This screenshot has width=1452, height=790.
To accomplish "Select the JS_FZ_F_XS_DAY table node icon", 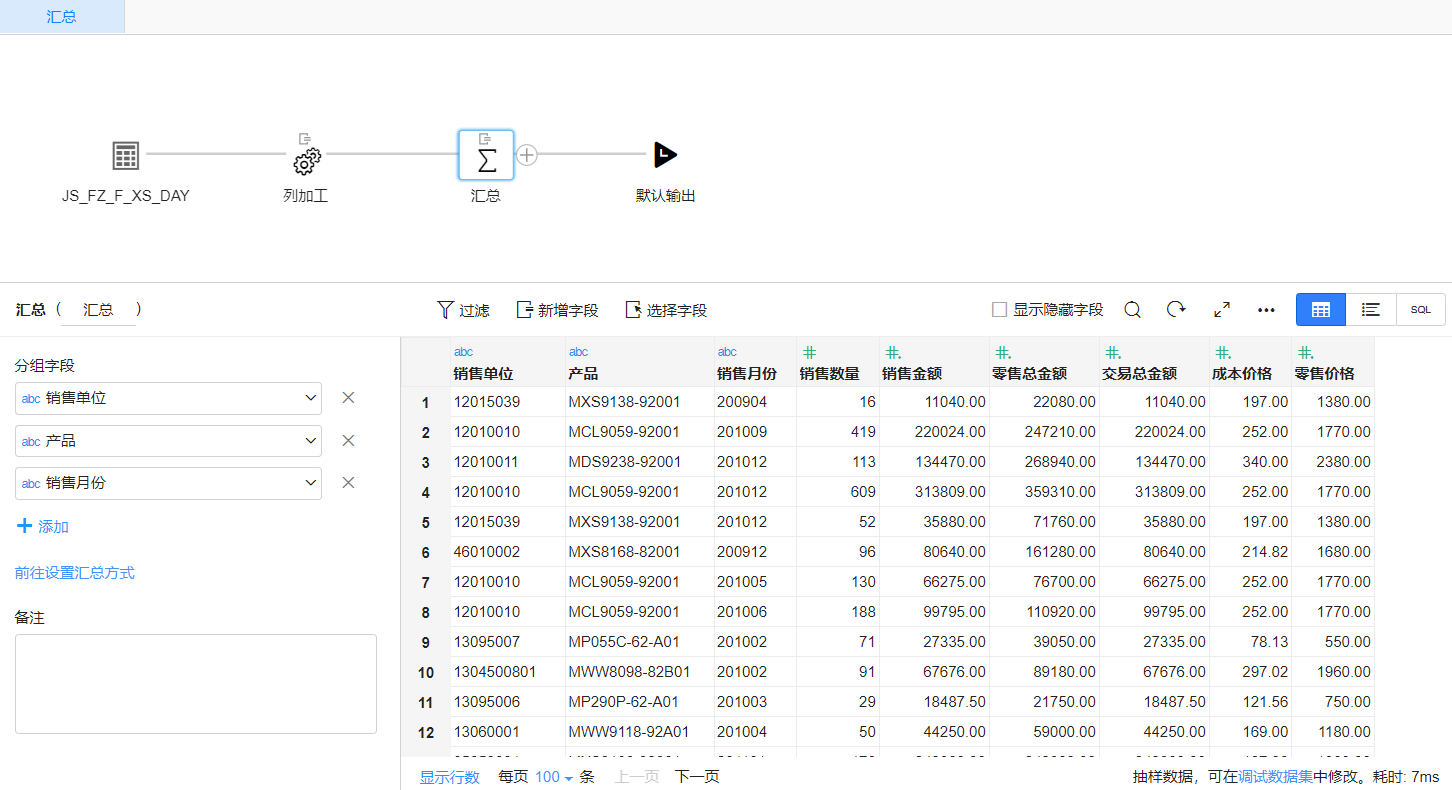I will 125,156.
